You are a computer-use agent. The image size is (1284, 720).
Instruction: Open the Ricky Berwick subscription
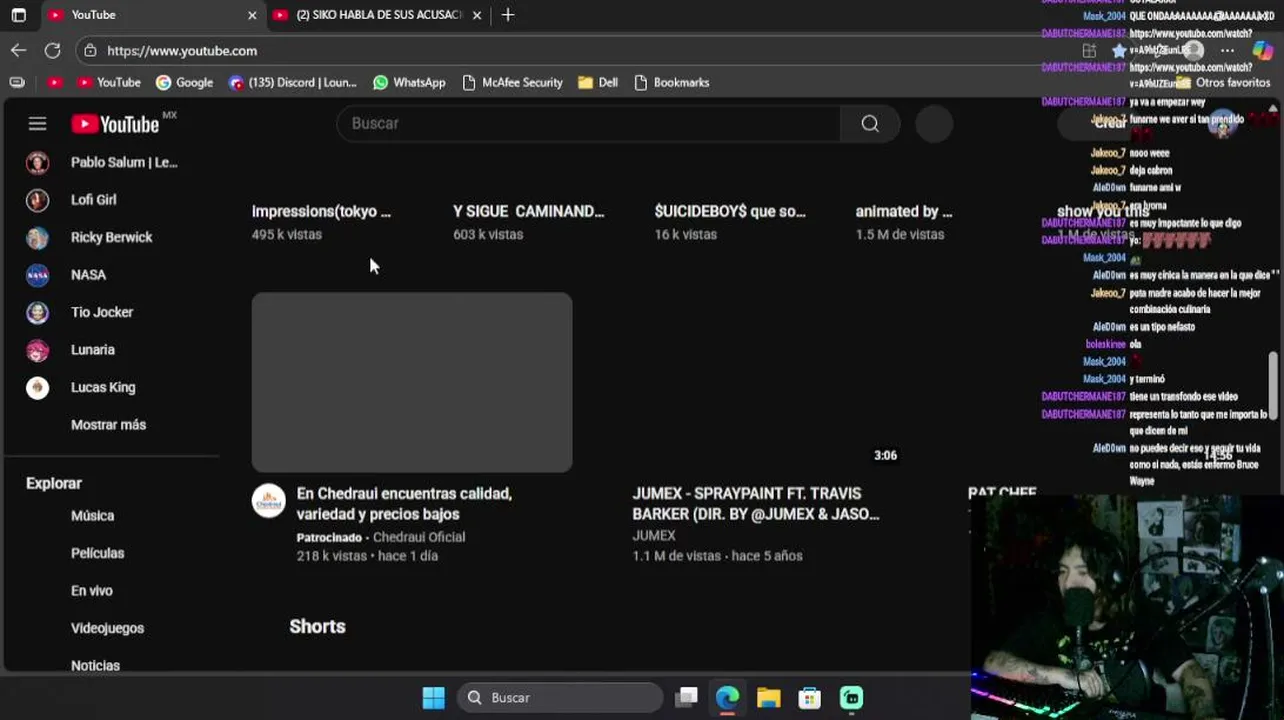pyautogui.click(x=112, y=237)
